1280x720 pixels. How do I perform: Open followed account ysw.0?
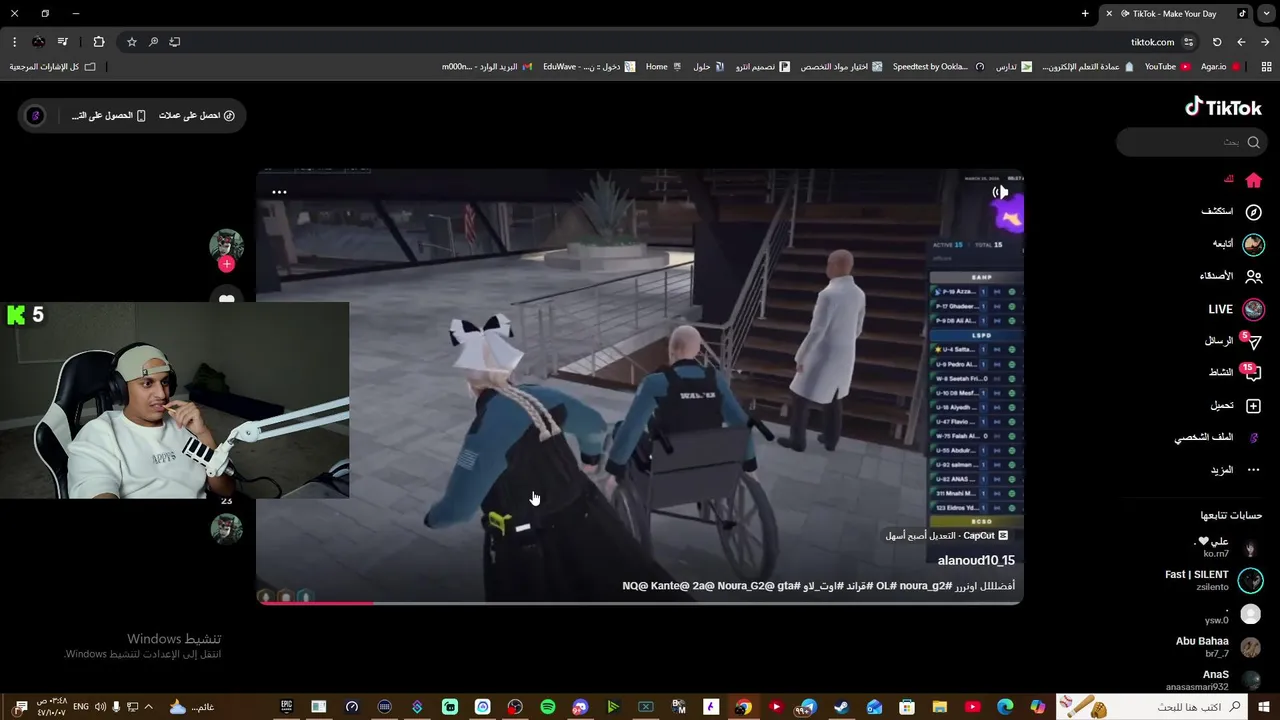click(x=1232, y=614)
